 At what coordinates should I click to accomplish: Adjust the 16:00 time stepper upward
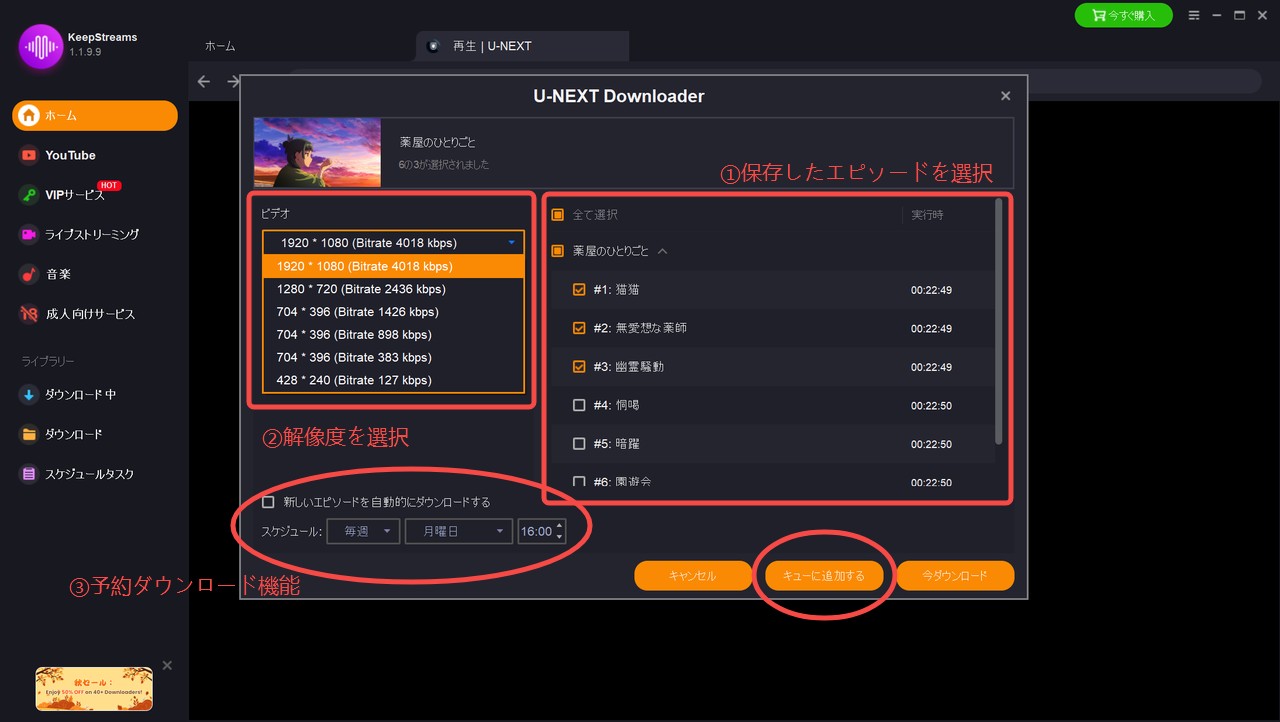click(559, 526)
